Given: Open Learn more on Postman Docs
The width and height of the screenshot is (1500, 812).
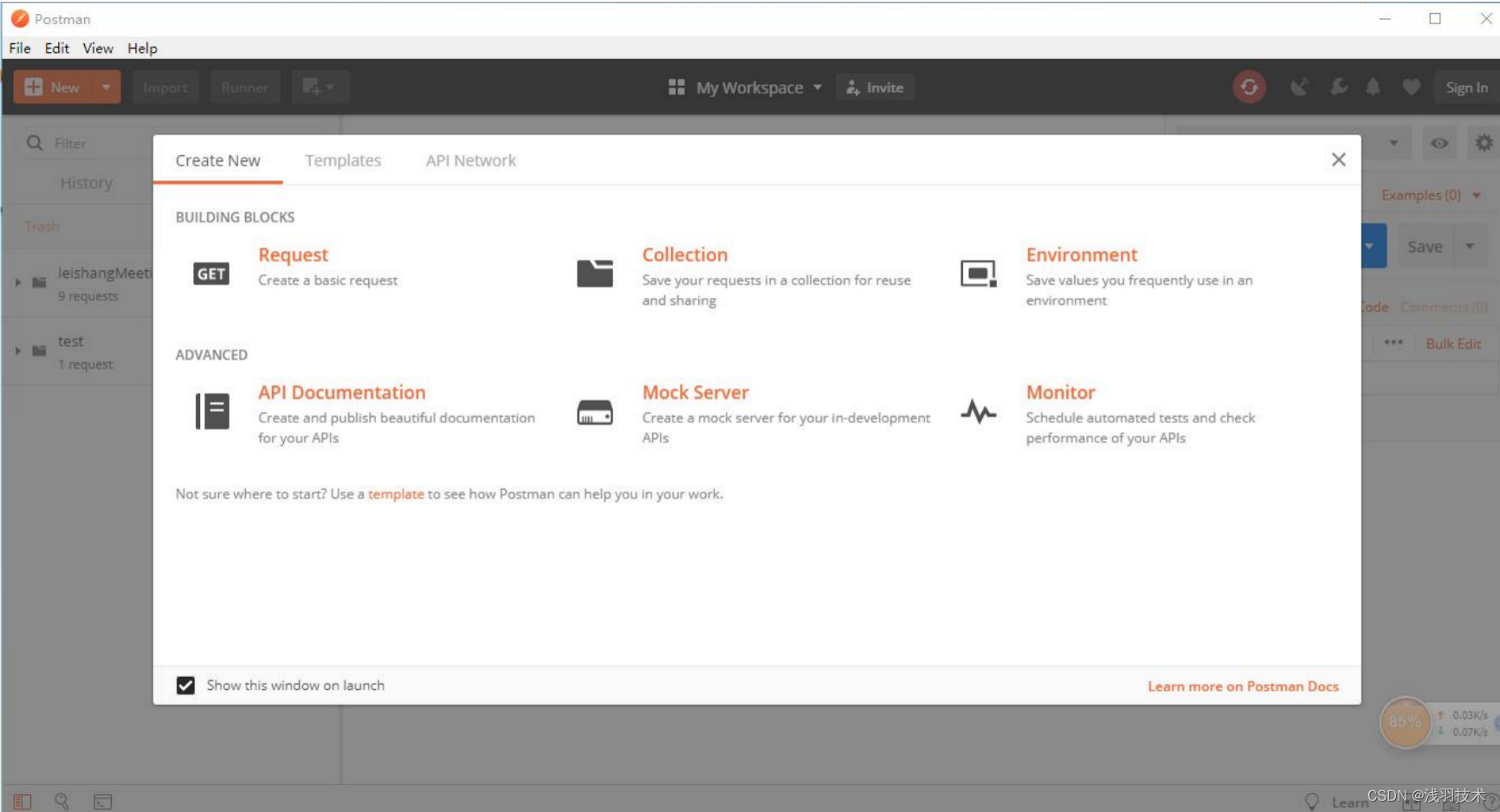Looking at the screenshot, I should [1244, 686].
